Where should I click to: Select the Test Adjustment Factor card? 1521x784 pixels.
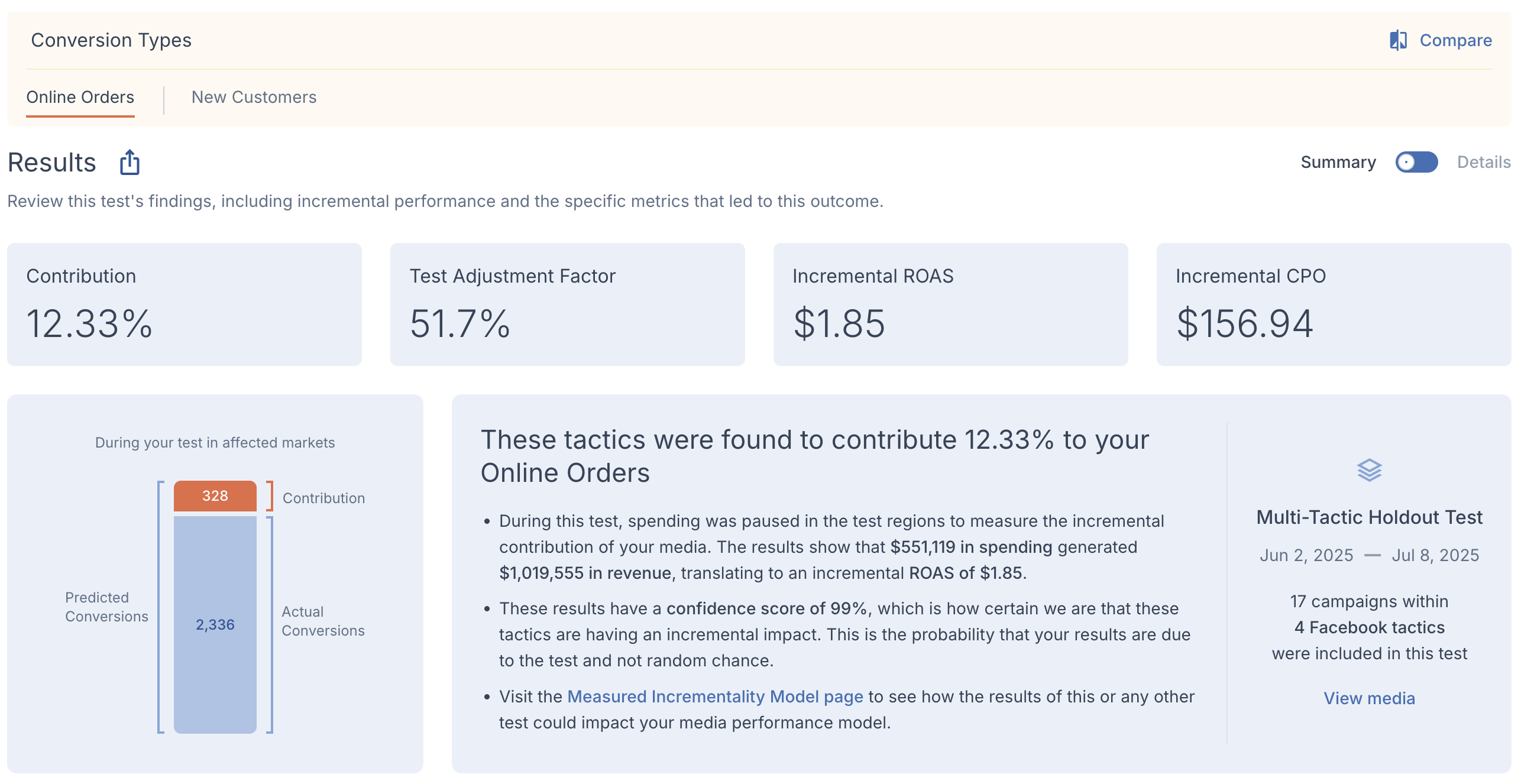(x=568, y=304)
